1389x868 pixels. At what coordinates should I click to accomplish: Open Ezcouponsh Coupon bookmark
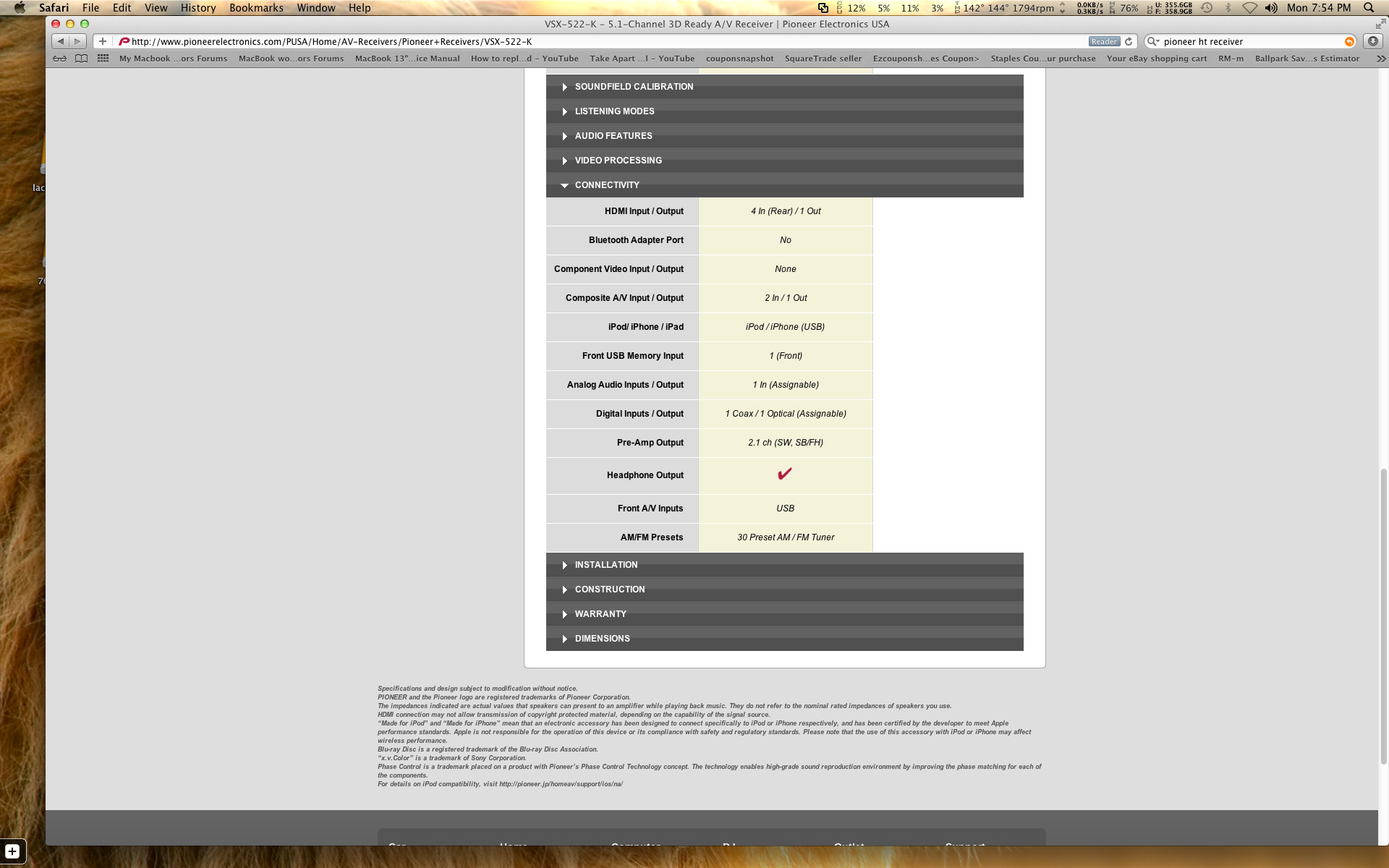click(x=926, y=59)
